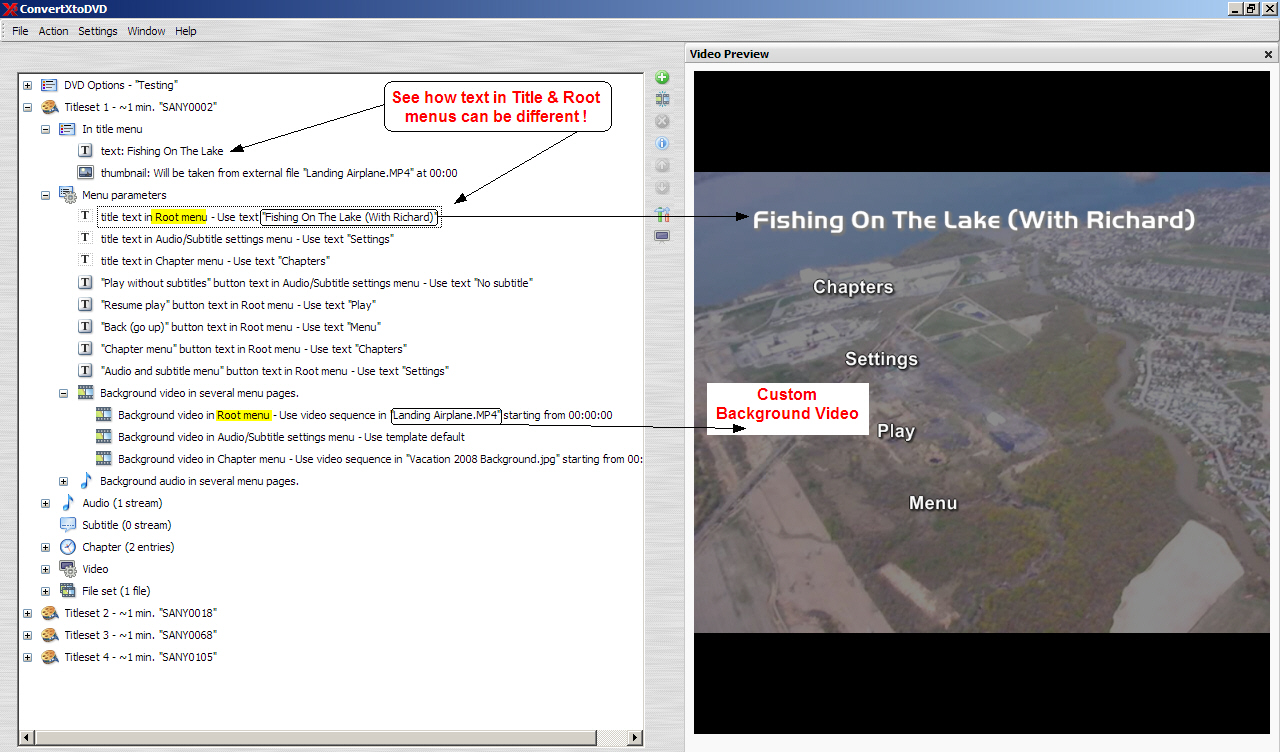Click the thumbnail picture icon for Landing Airplane

86,173
